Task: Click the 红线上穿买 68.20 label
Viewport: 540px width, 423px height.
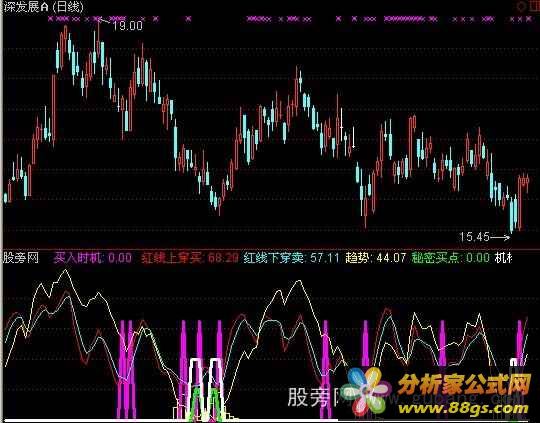Action: click(190, 258)
